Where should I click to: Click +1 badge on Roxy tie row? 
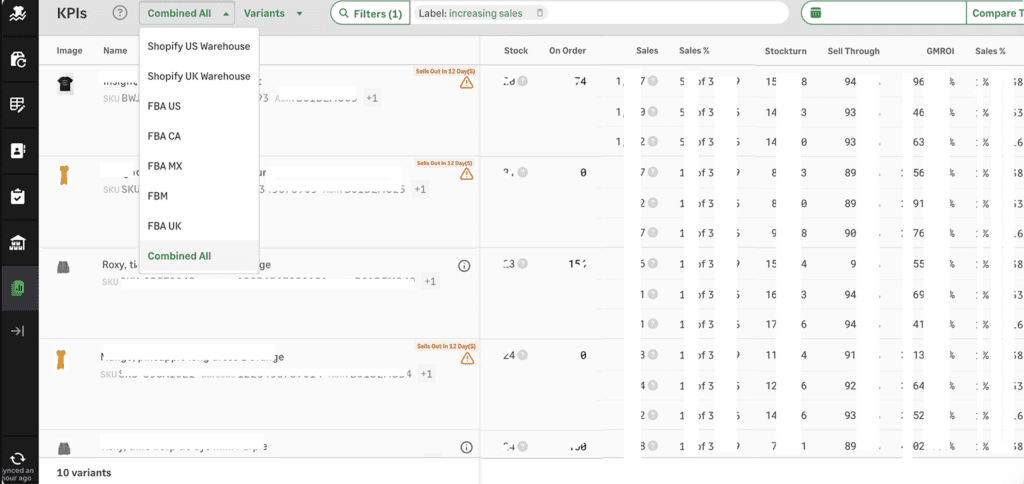tap(430, 282)
